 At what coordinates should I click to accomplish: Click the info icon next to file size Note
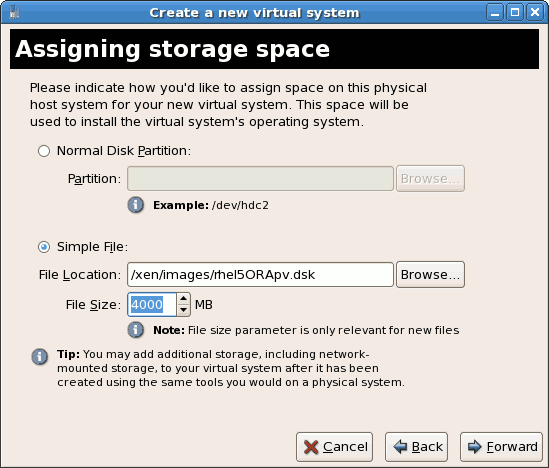click(x=135, y=330)
